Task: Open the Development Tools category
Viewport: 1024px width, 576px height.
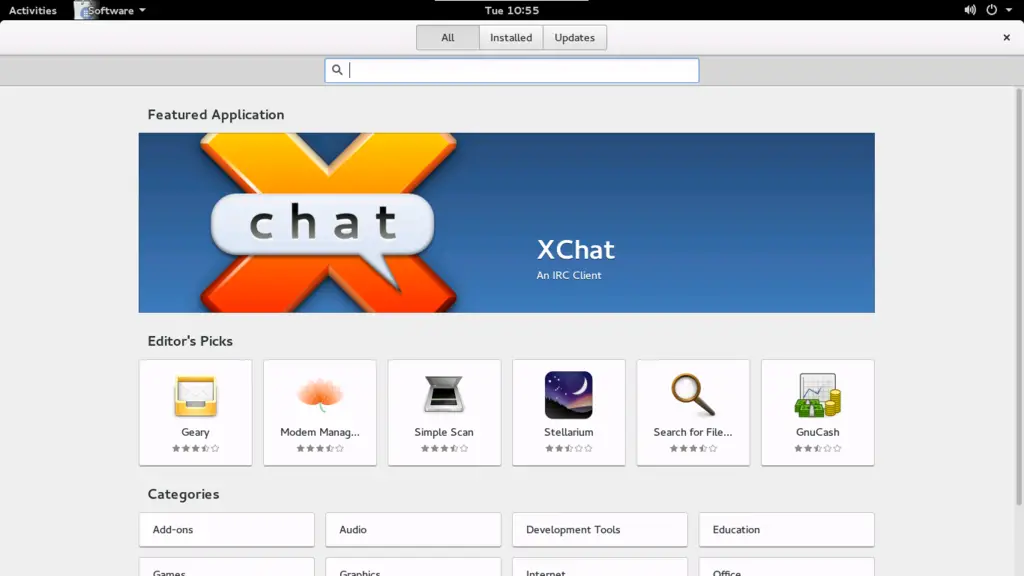Action: pyautogui.click(x=600, y=530)
